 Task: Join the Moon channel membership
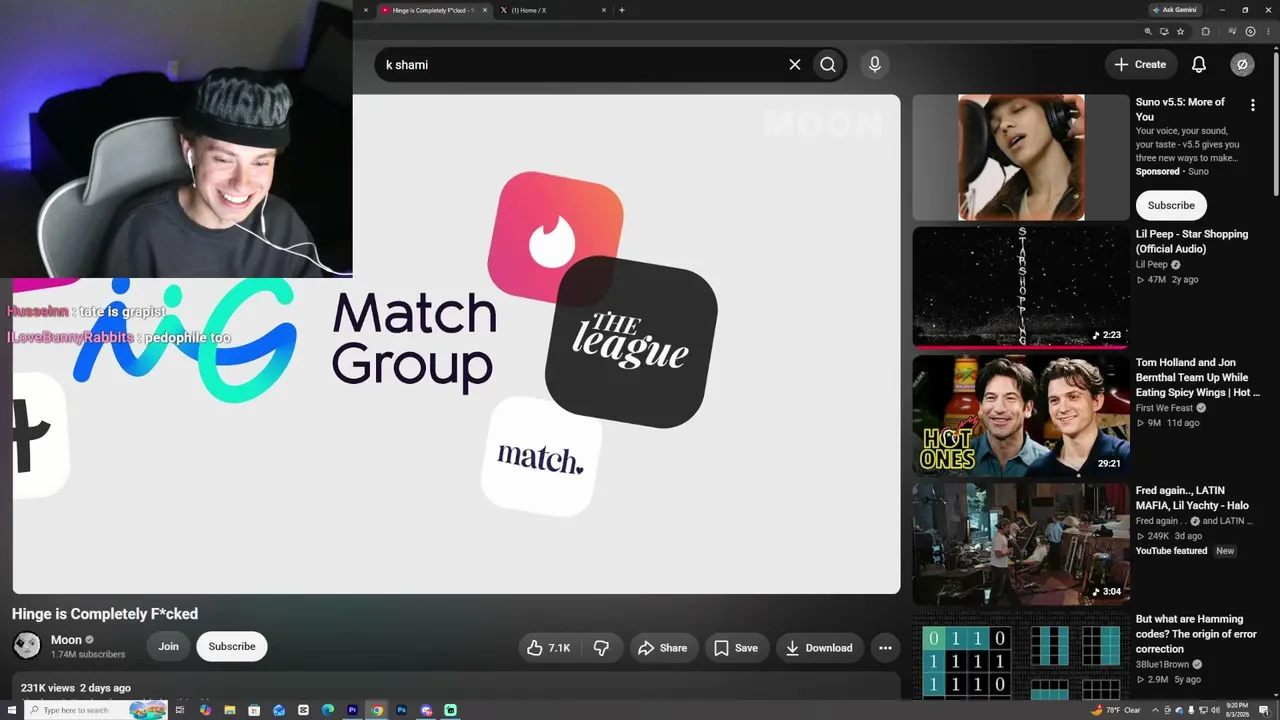tap(168, 646)
